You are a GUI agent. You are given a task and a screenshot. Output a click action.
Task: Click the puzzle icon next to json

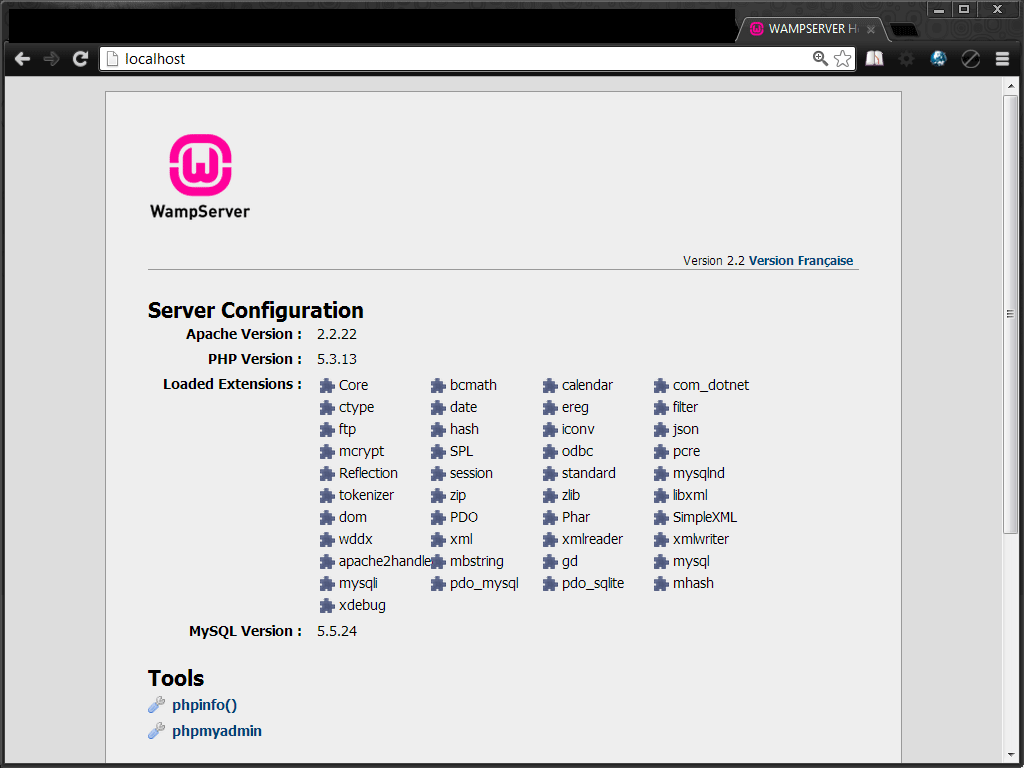(661, 429)
